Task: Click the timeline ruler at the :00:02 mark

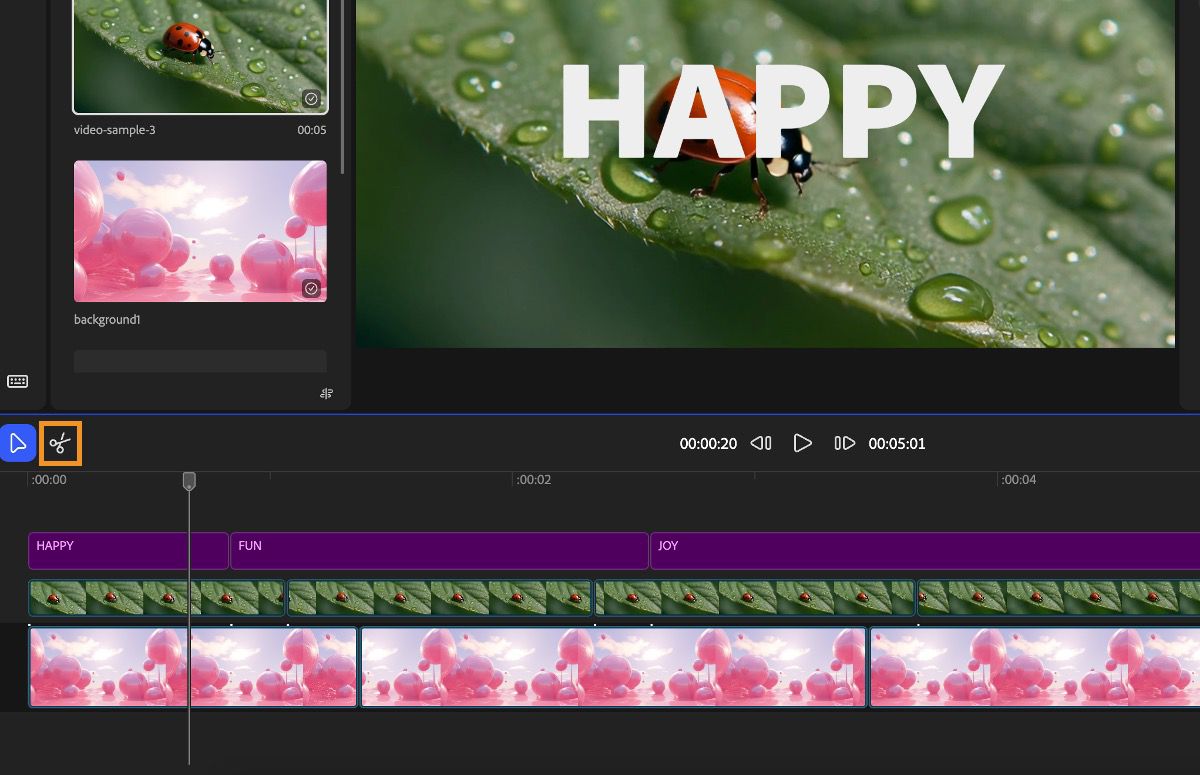Action: point(534,480)
